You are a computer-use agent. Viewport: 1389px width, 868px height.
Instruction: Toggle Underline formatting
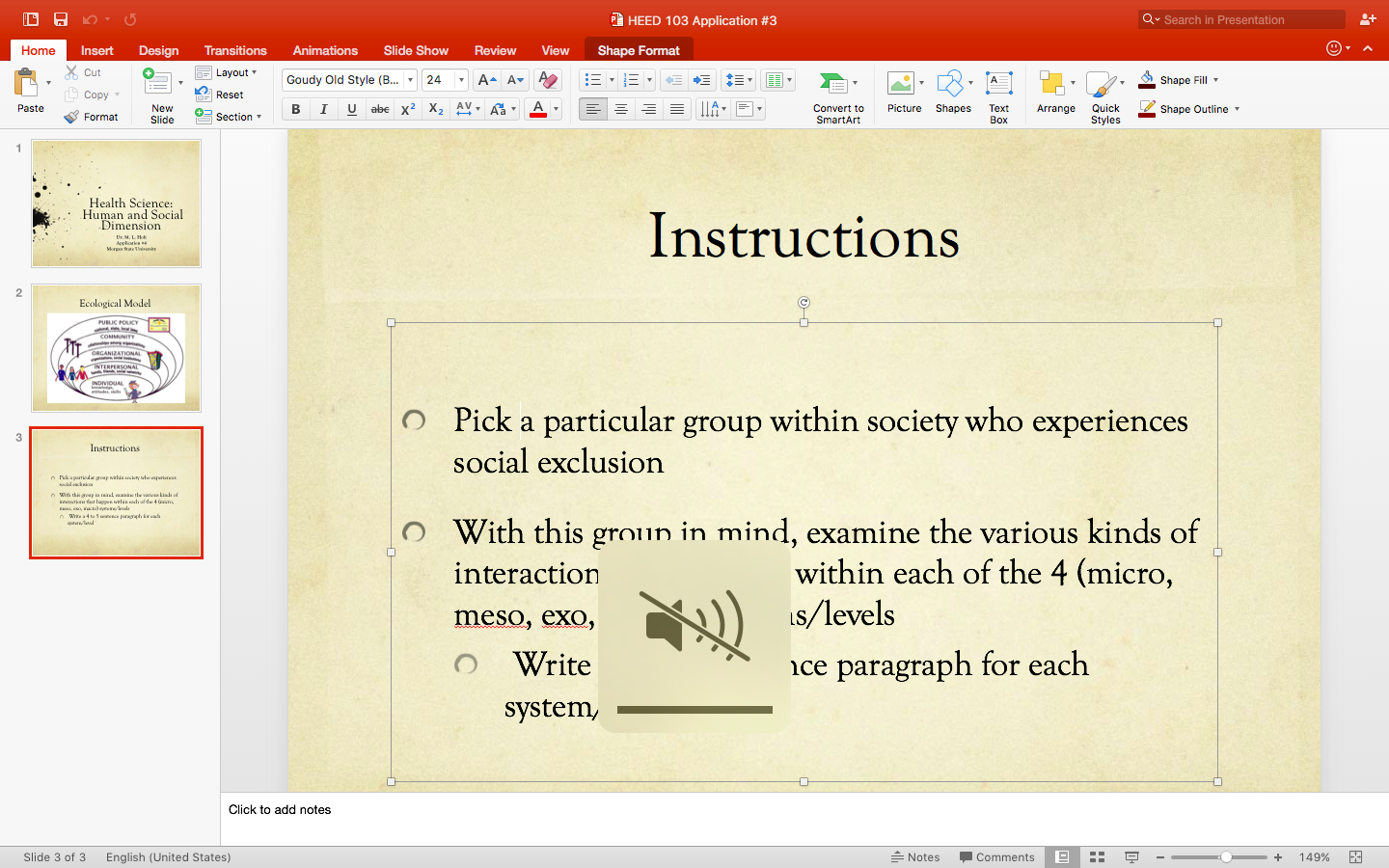point(352,109)
